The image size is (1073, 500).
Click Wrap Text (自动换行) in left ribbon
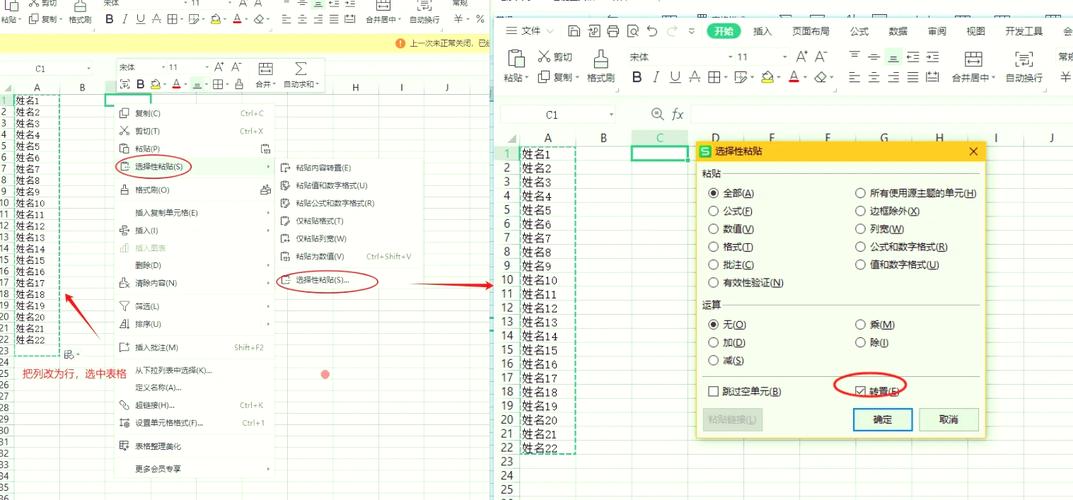click(424, 12)
